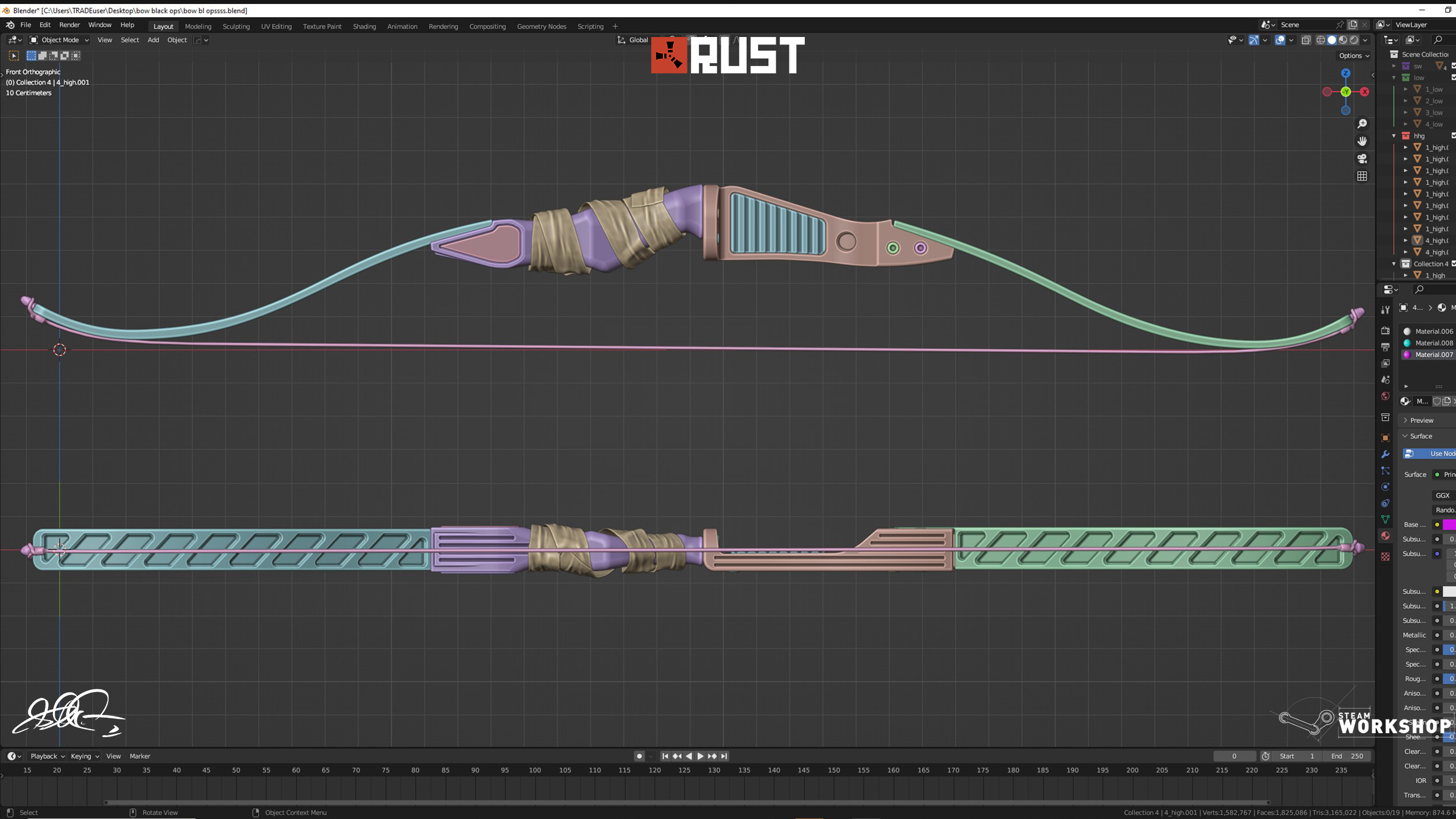Switch to Rendered viewport shading

1354,40
